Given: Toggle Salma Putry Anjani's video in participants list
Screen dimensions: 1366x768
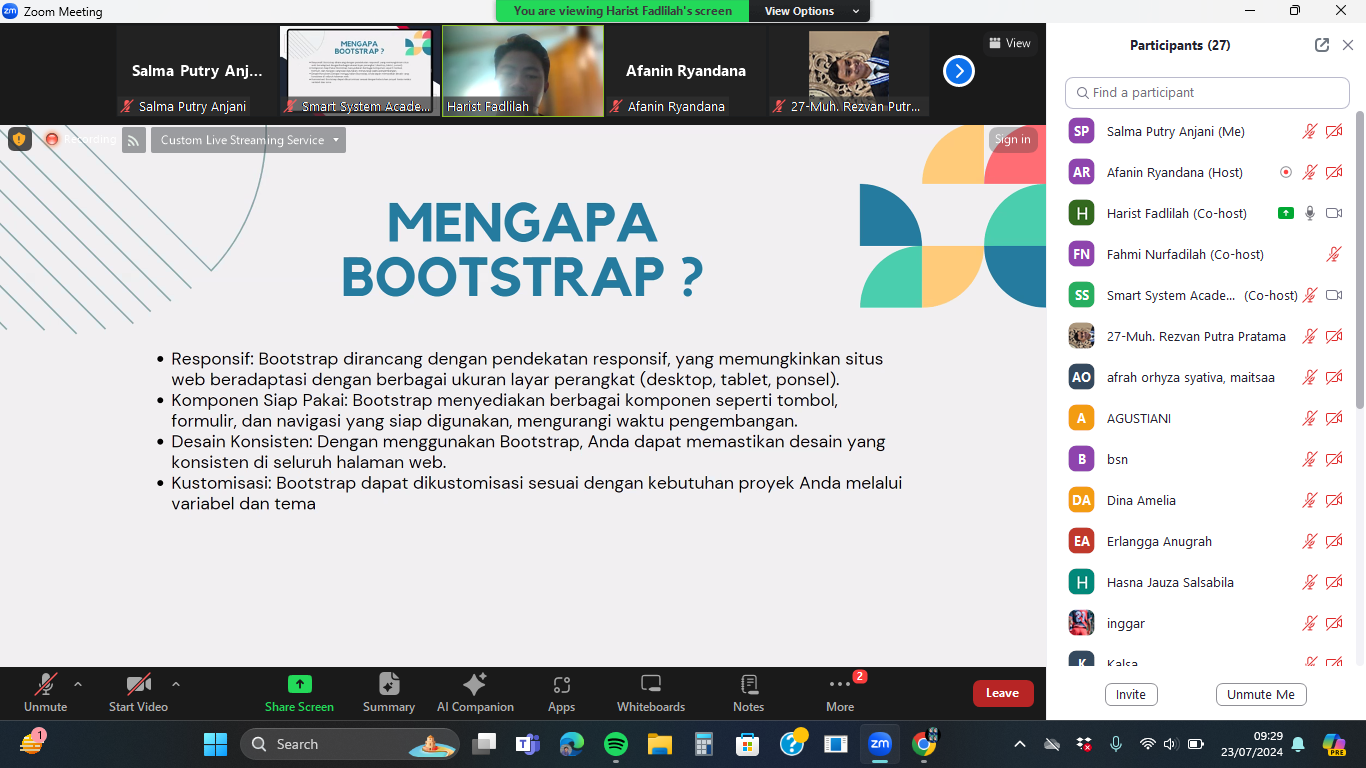Looking at the screenshot, I should 1333,131.
